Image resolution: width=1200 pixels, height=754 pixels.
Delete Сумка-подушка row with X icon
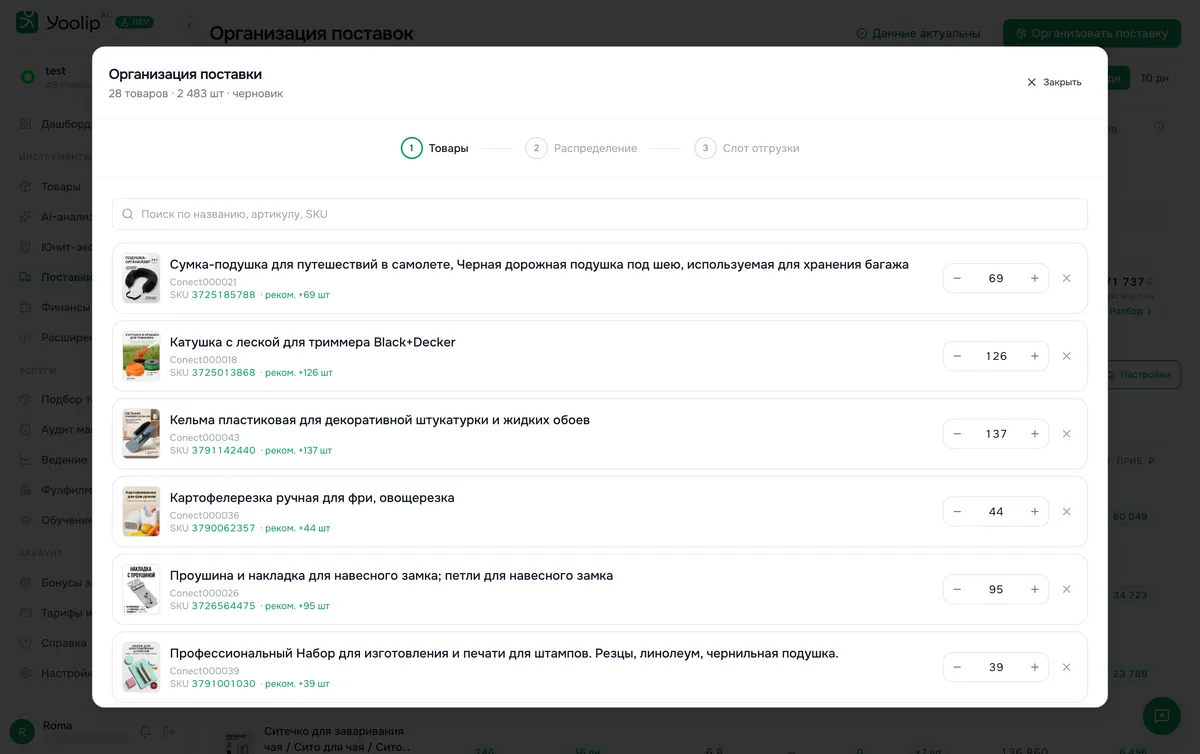(x=1066, y=278)
